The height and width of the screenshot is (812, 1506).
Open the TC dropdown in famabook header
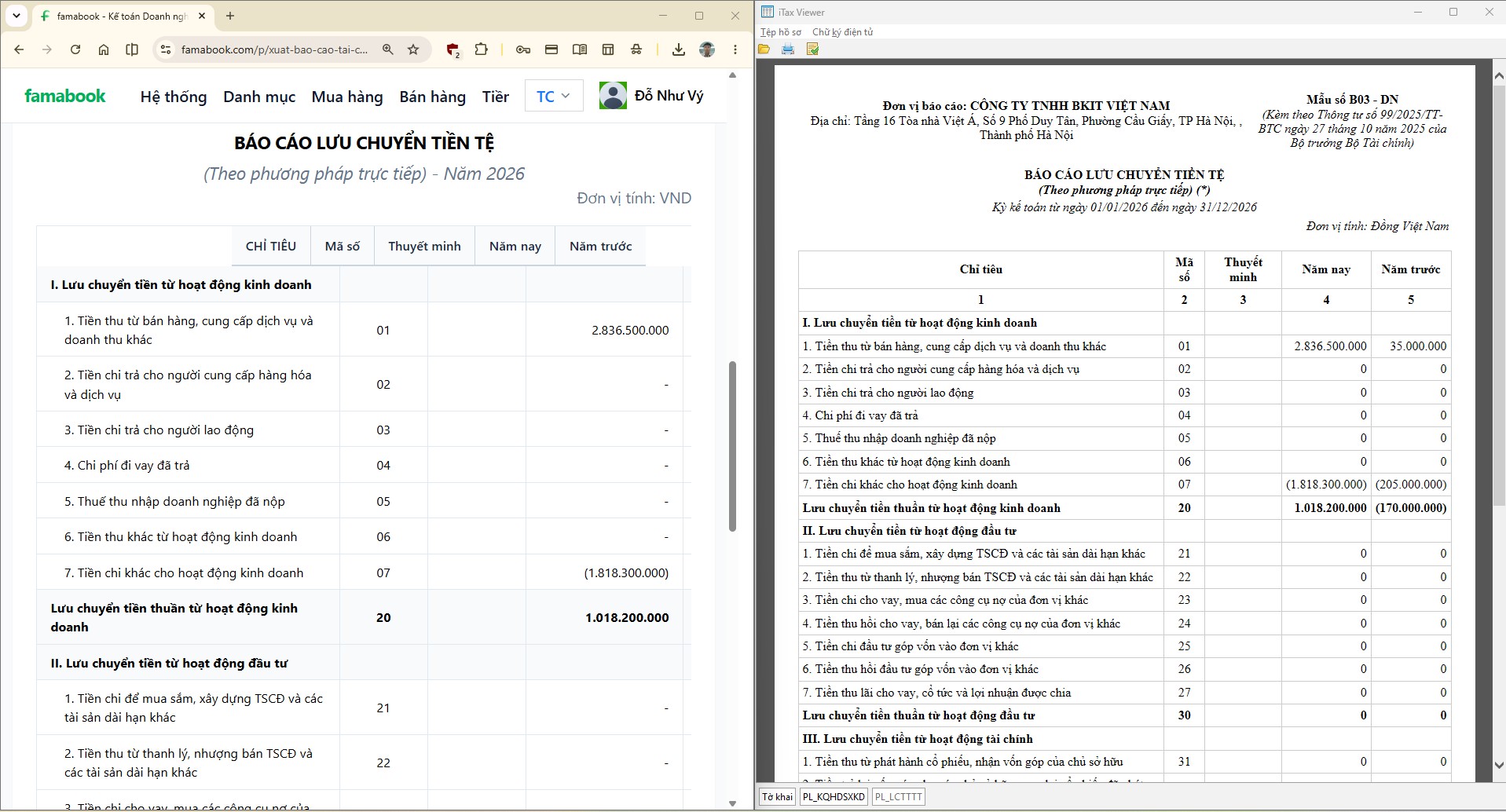tap(554, 96)
